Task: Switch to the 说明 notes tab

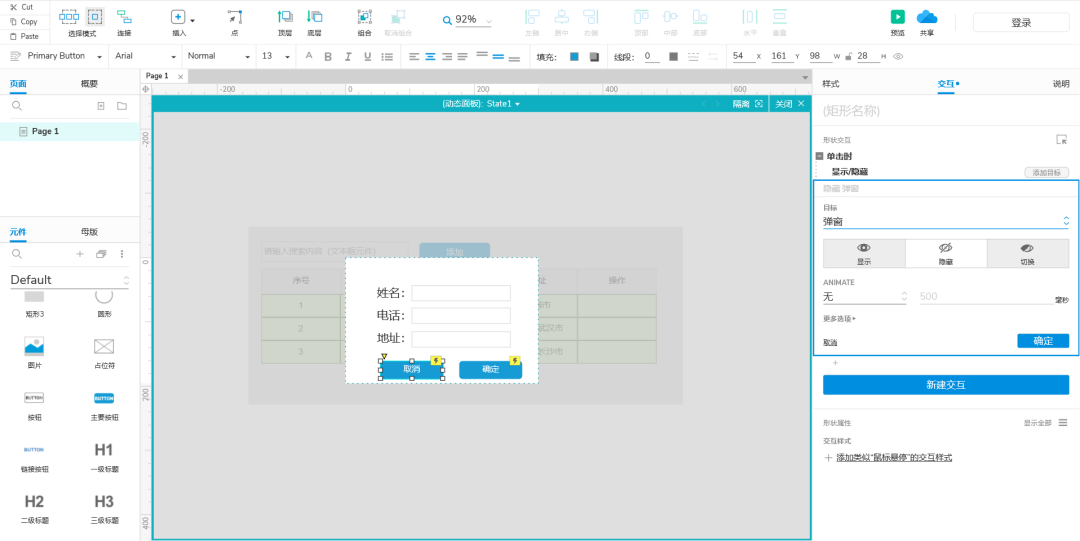Action: coord(1061,84)
